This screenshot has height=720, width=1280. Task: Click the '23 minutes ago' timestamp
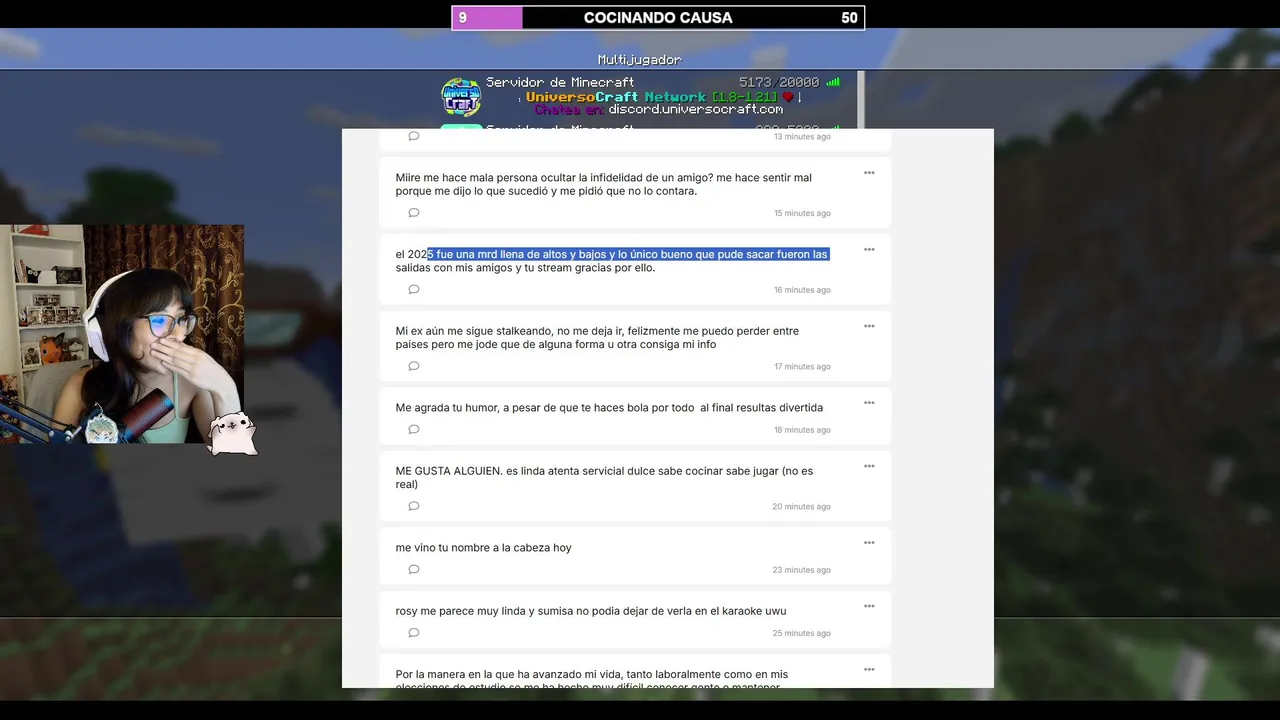point(802,570)
